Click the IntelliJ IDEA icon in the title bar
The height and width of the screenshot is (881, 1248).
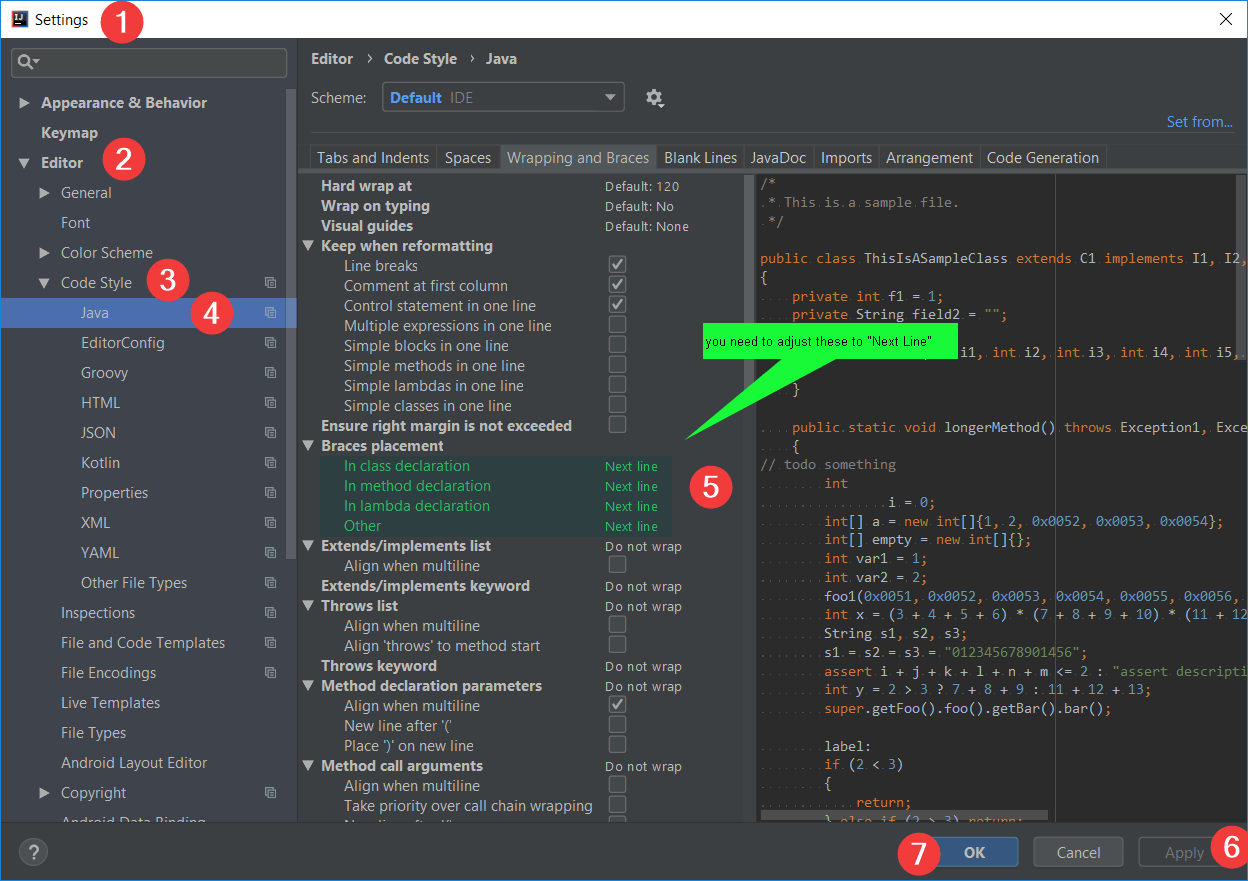[x=19, y=18]
